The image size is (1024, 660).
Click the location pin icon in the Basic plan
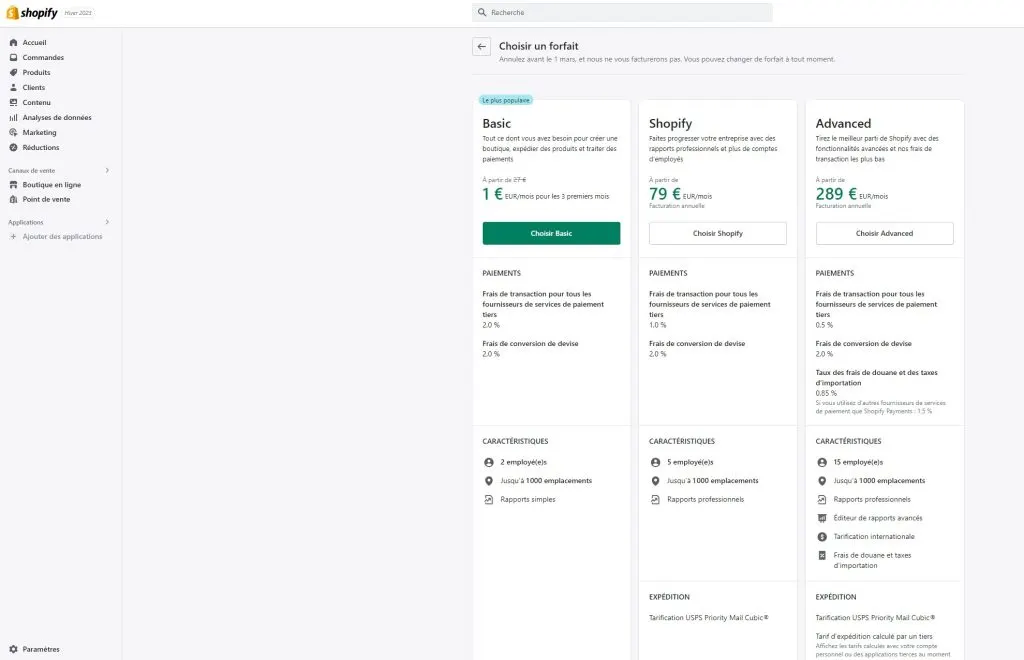coord(488,480)
